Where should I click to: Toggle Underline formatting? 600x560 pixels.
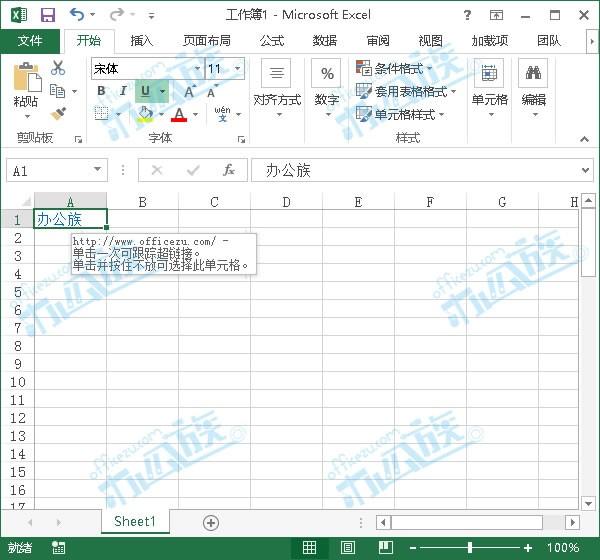point(146,91)
